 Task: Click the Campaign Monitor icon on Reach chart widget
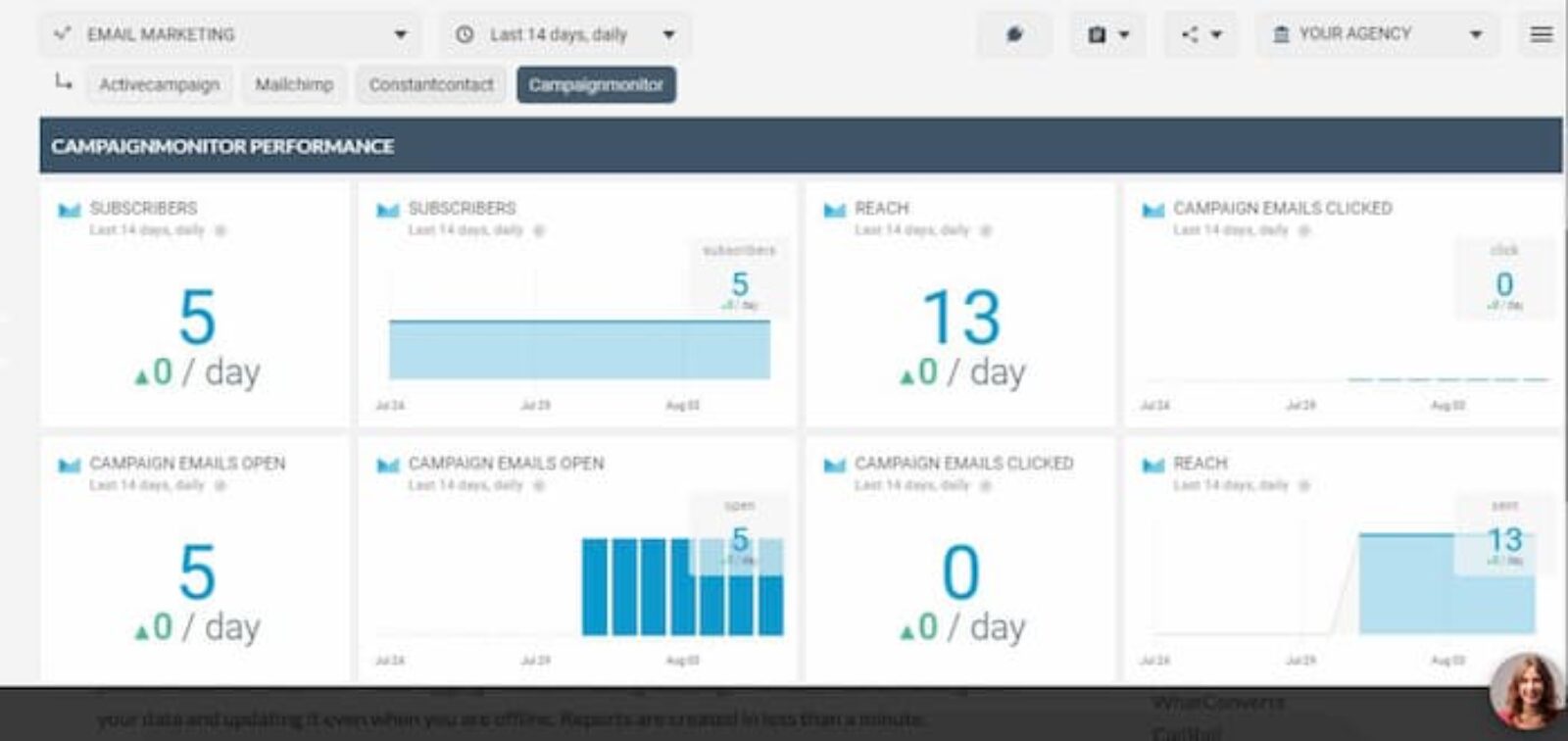(1153, 465)
